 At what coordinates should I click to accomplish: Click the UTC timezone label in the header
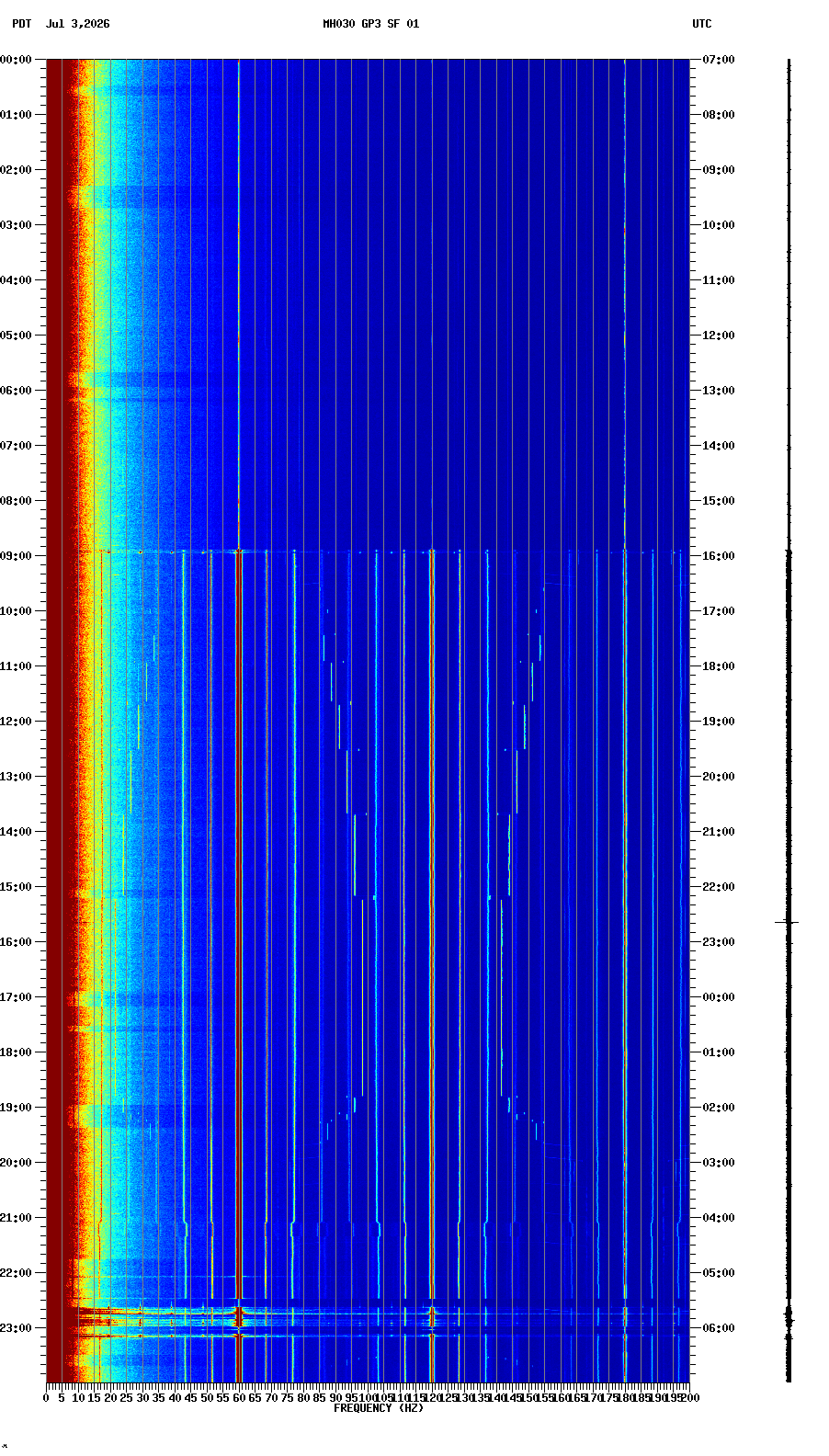pyautogui.click(x=702, y=24)
